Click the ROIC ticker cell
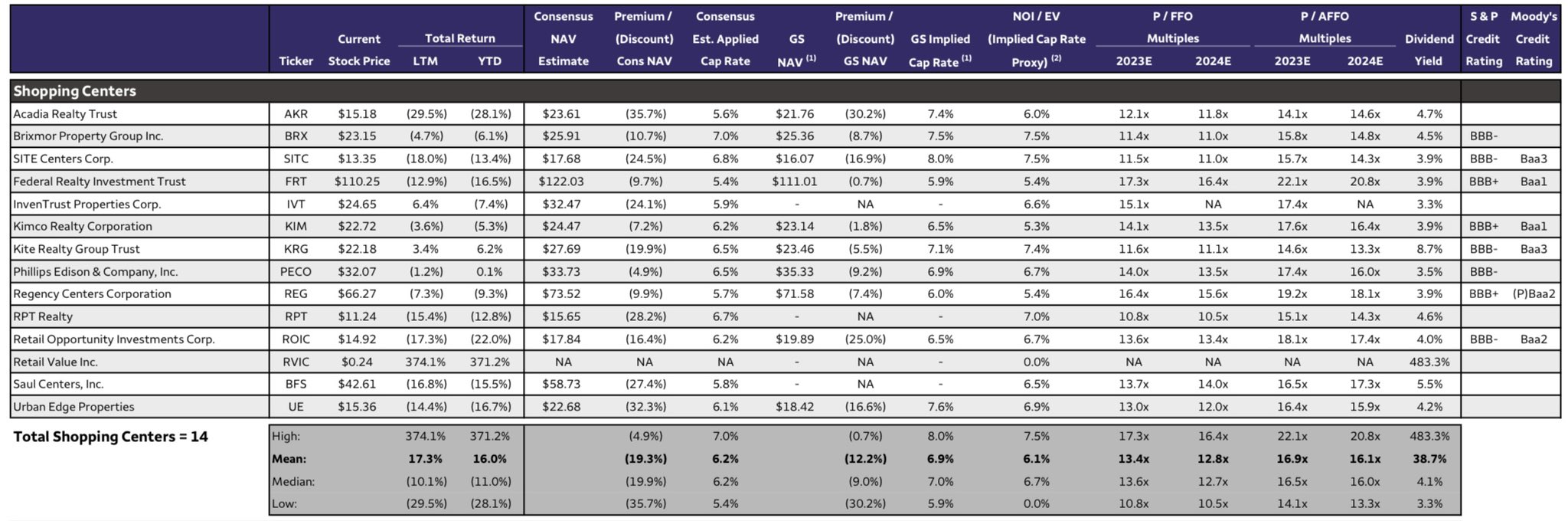Screen dimensions: 1568x521 [x=296, y=339]
